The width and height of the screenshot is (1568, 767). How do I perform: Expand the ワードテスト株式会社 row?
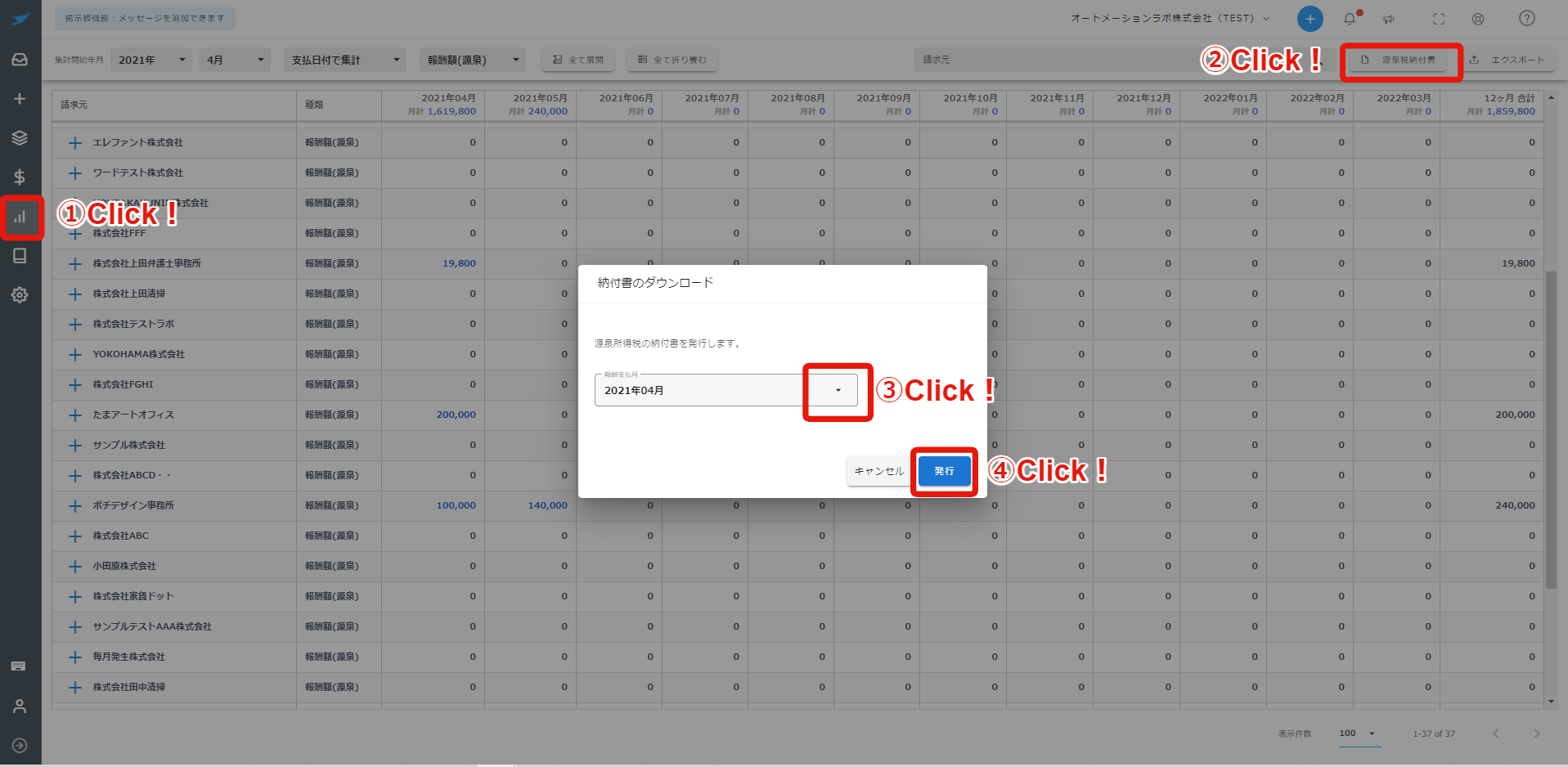pos(75,173)
